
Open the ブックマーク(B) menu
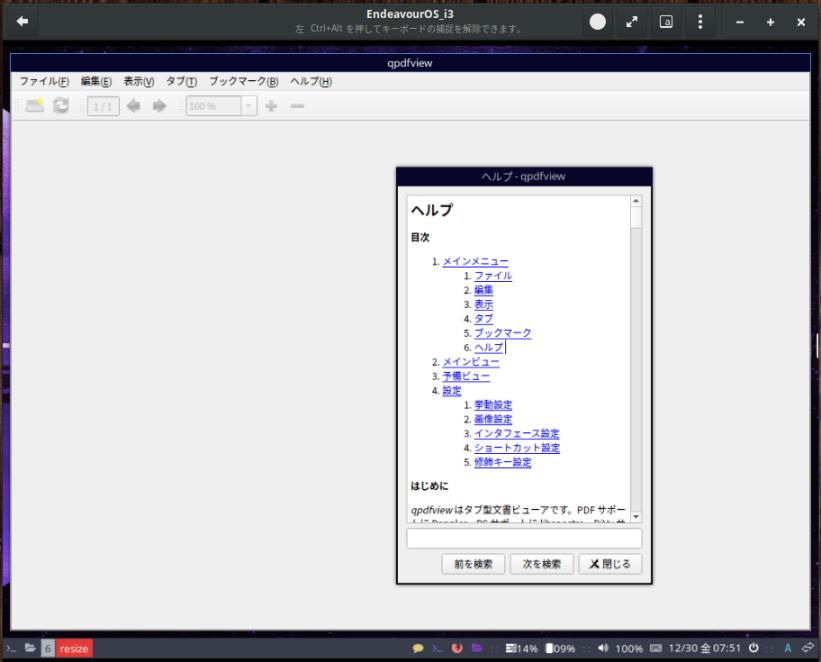[x=244, y=81]
